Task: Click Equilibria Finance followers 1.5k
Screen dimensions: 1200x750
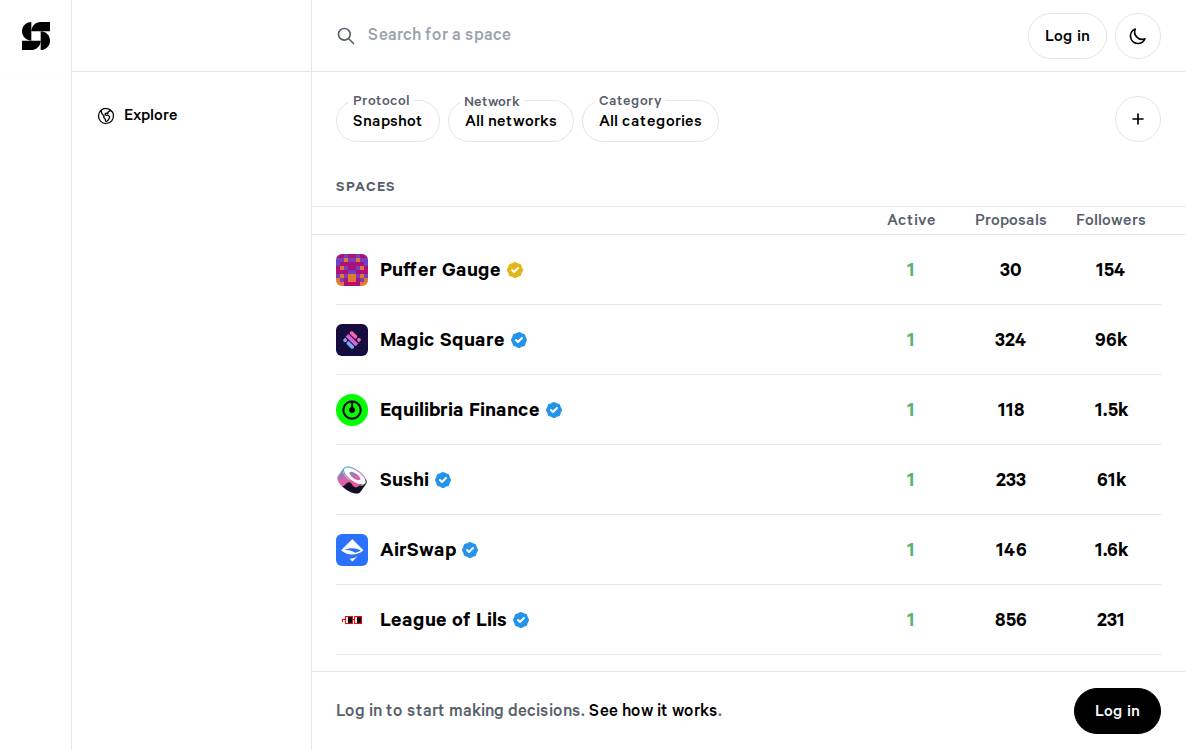Action: pos(1111,410)
